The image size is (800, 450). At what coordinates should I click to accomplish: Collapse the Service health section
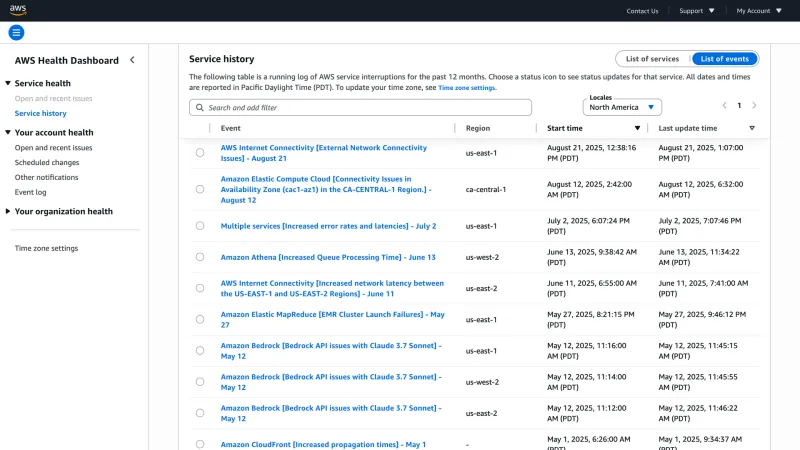tap(8, 83)
